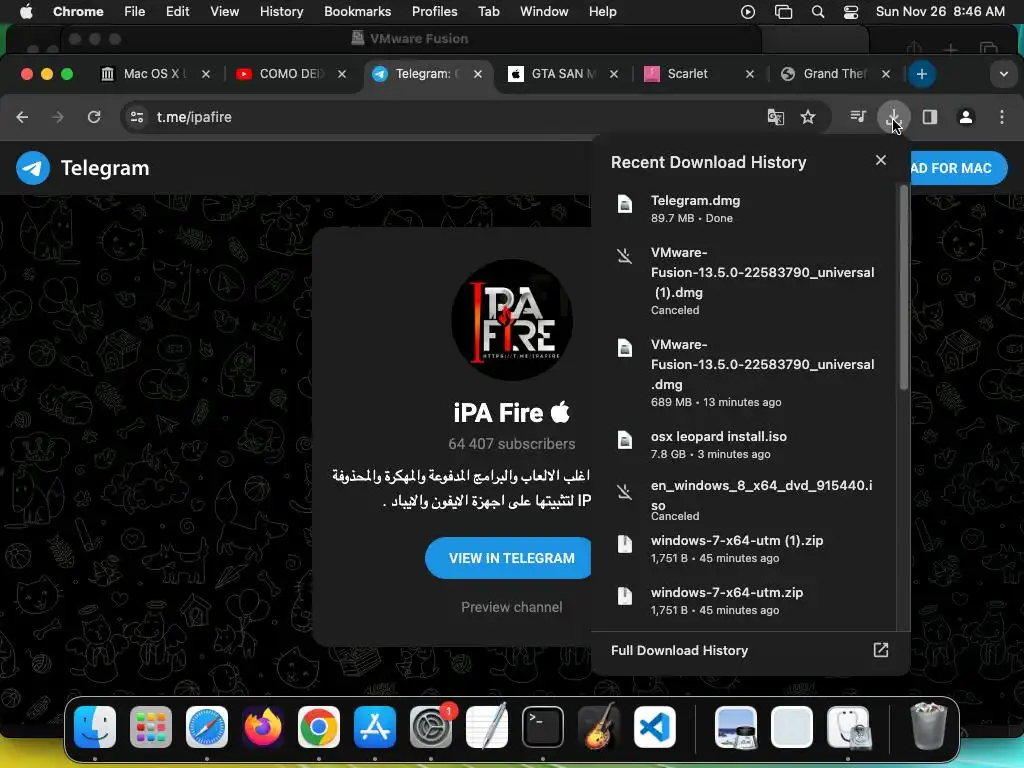This screenshot has height=768, width=1024.
Task: Launch Firefox from the Dock
Action: pyautogui.click(x=263, y=727)
